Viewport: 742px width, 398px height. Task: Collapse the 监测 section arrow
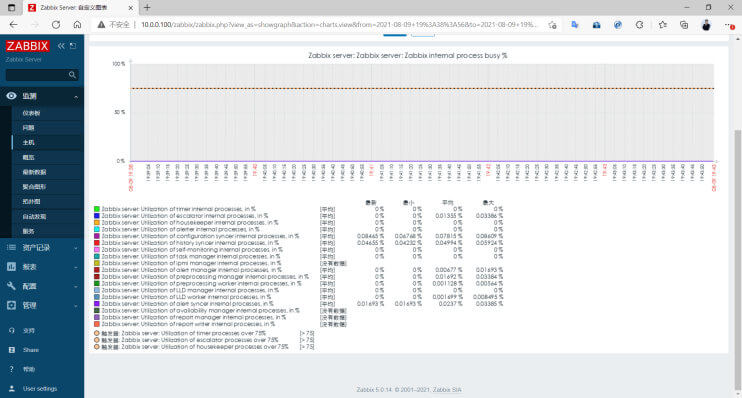click(76, 97)
